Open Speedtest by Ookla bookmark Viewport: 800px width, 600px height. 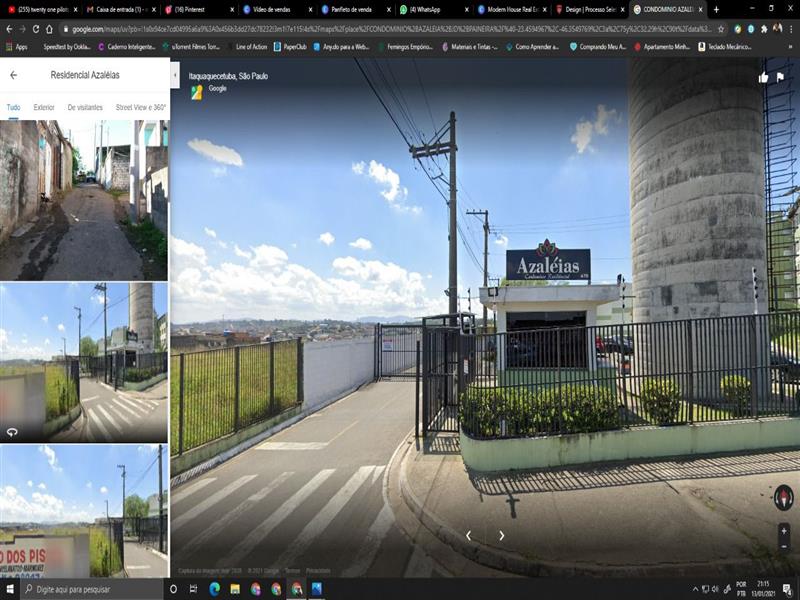(62, 47)
